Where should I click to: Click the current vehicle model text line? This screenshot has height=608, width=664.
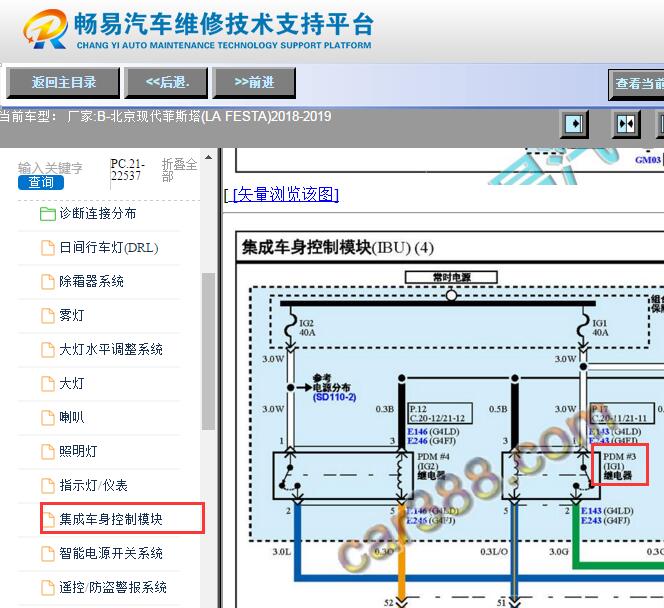166,116
